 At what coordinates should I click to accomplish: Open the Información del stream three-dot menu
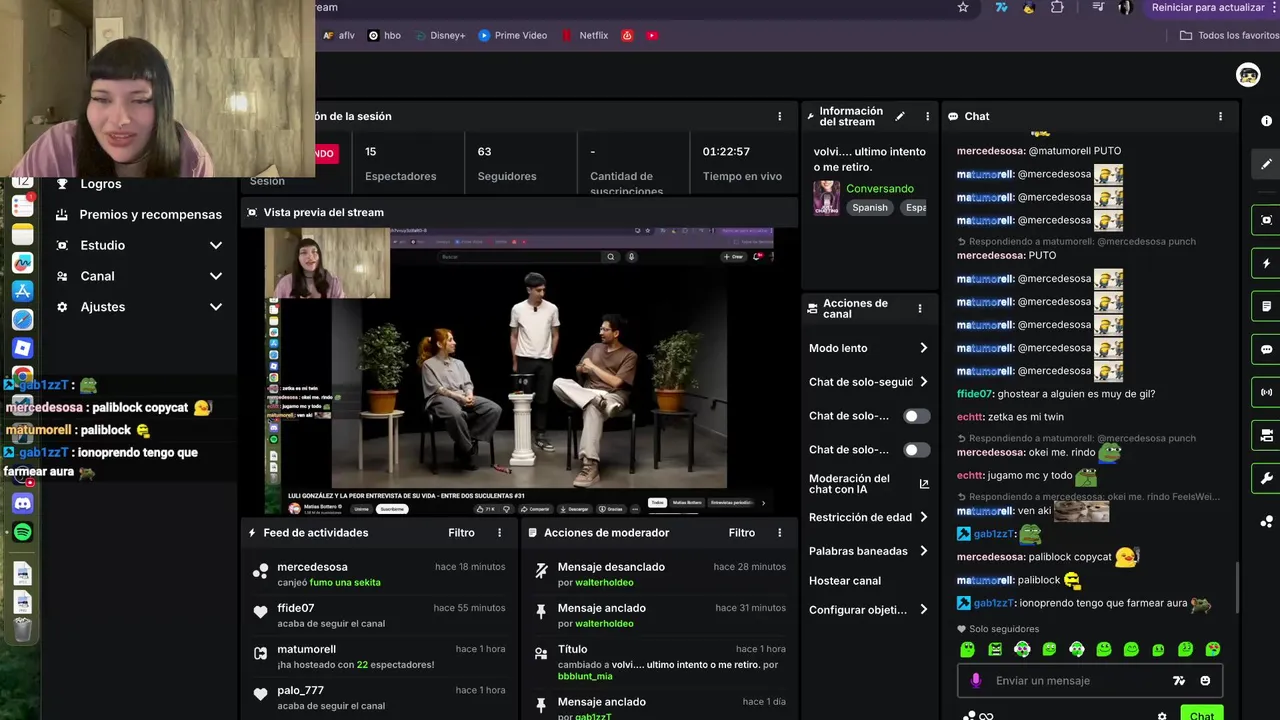pos(927,116)
